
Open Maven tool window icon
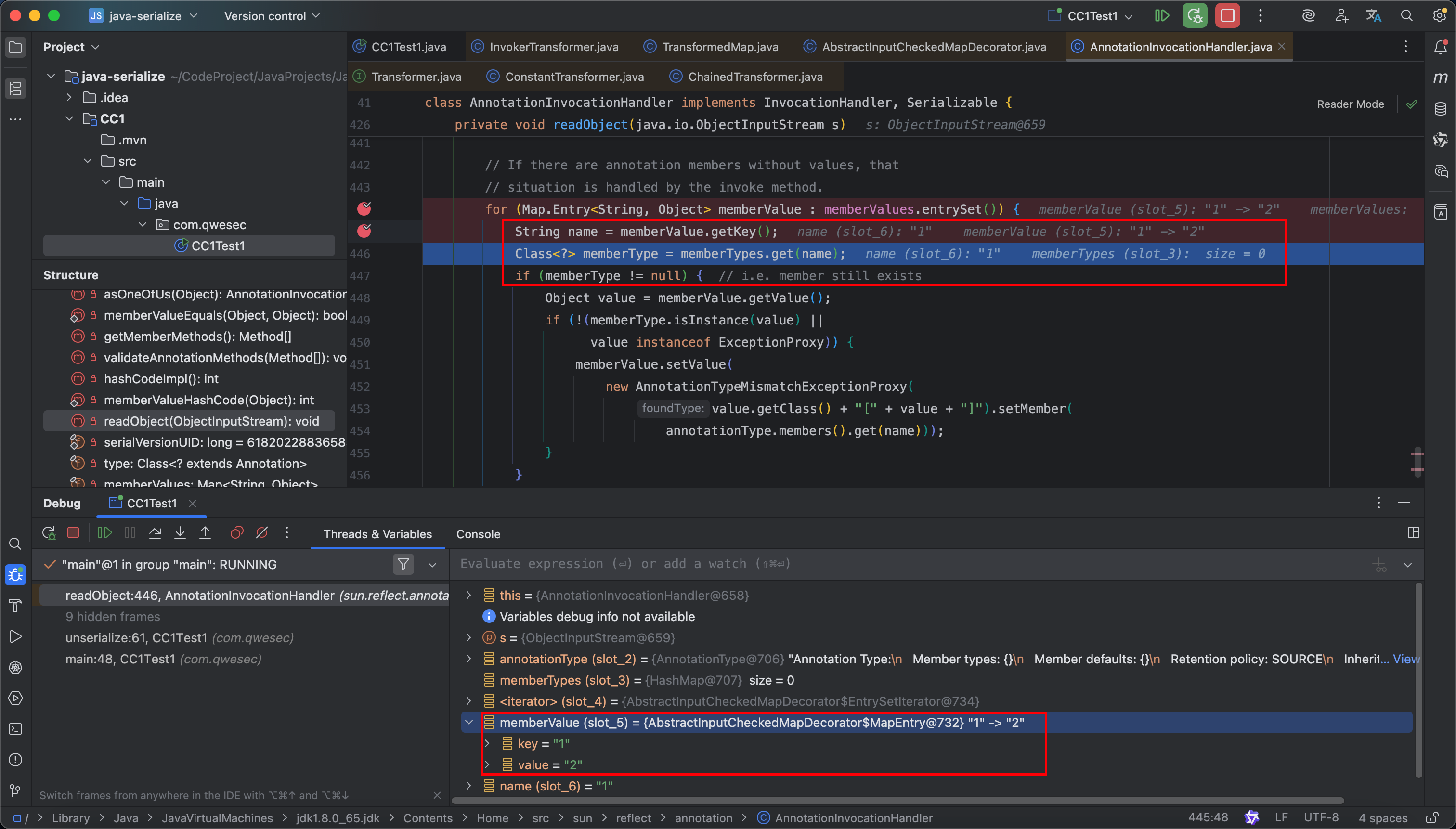click(x=1440, y=78)
